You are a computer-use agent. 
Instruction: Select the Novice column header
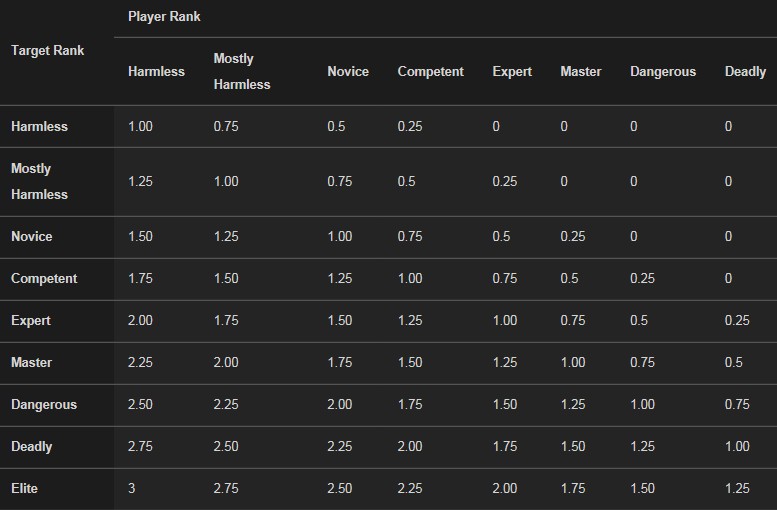click(x=348, y=71)
